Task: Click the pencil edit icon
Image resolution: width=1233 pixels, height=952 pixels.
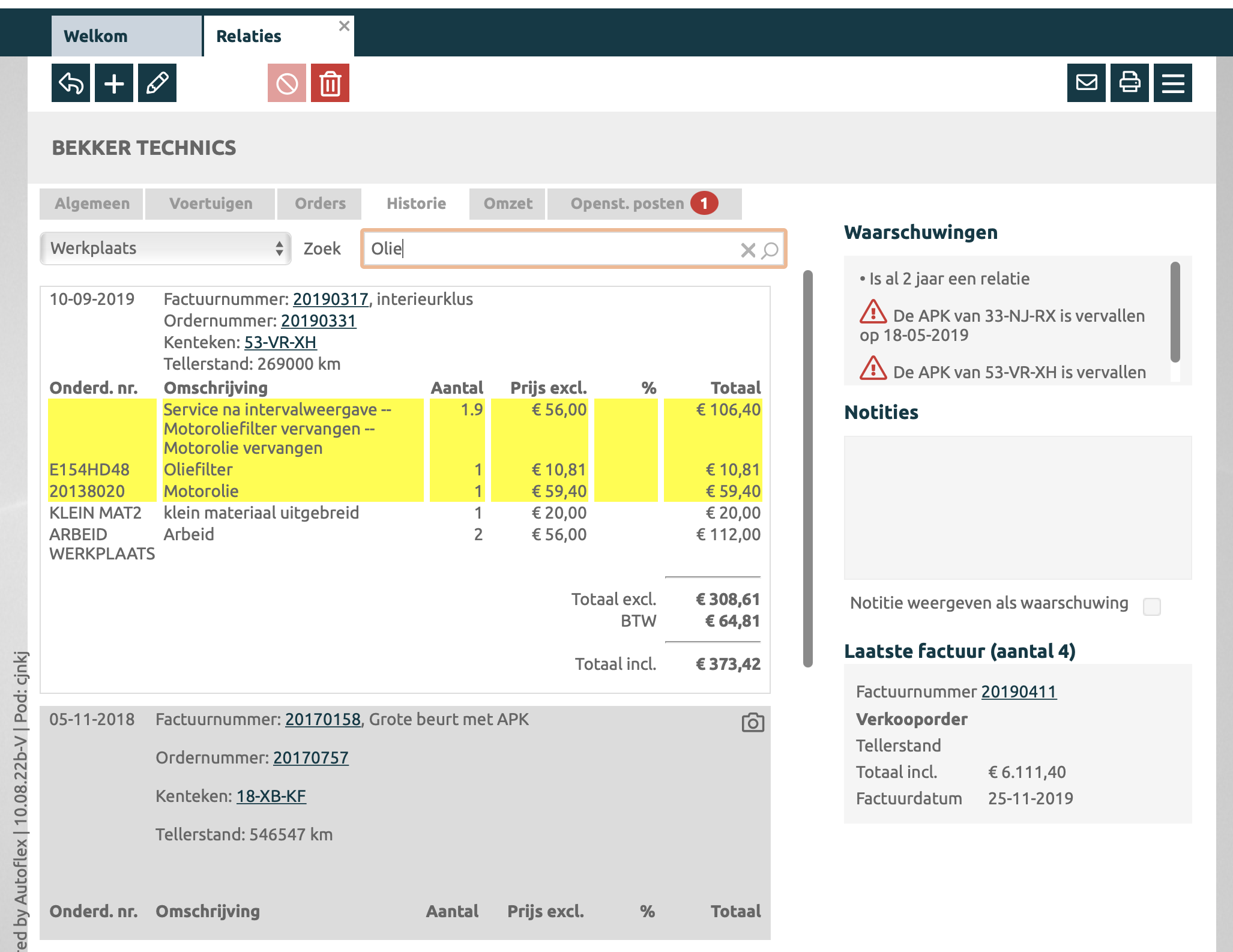Action: (x=157, y=83)
